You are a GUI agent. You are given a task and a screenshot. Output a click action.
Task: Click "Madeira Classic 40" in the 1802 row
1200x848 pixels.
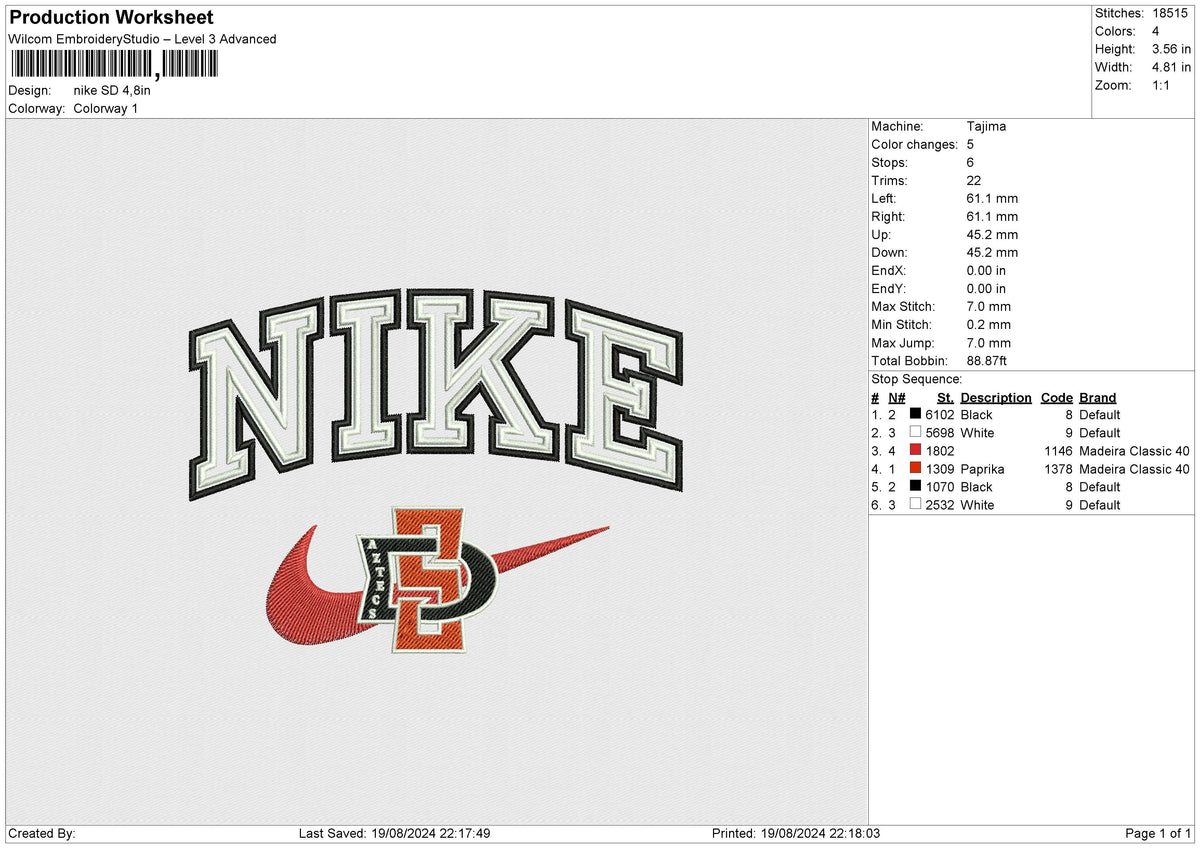tap(1135, 451)
